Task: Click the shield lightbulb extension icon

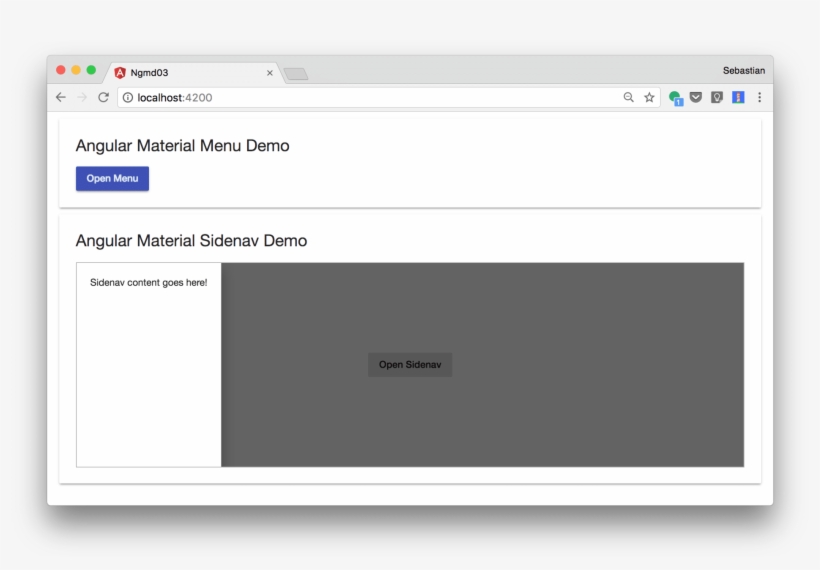Action: [x=716, y=97]
